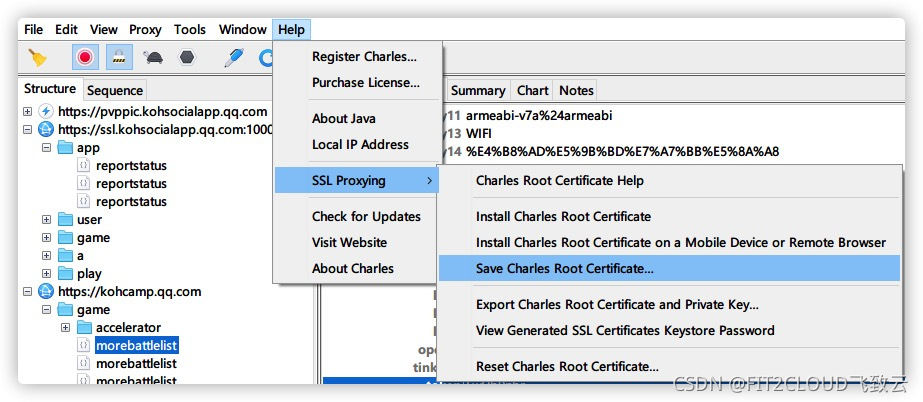This screenshot has height=402, width=923.
Task: Switch to the Sequence tab
Action: (x=115, y=90)
